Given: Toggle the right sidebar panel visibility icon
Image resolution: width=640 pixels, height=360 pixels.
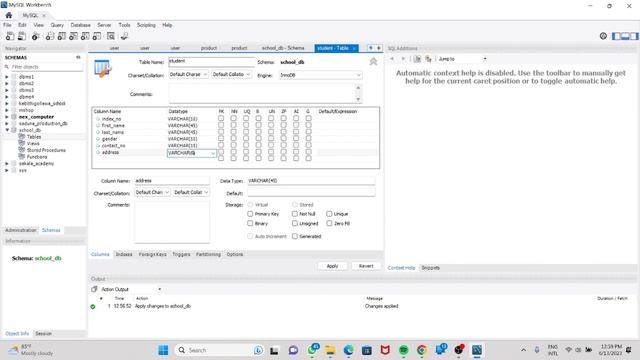Looking at the screenshot, I should (x=634, y=36).
